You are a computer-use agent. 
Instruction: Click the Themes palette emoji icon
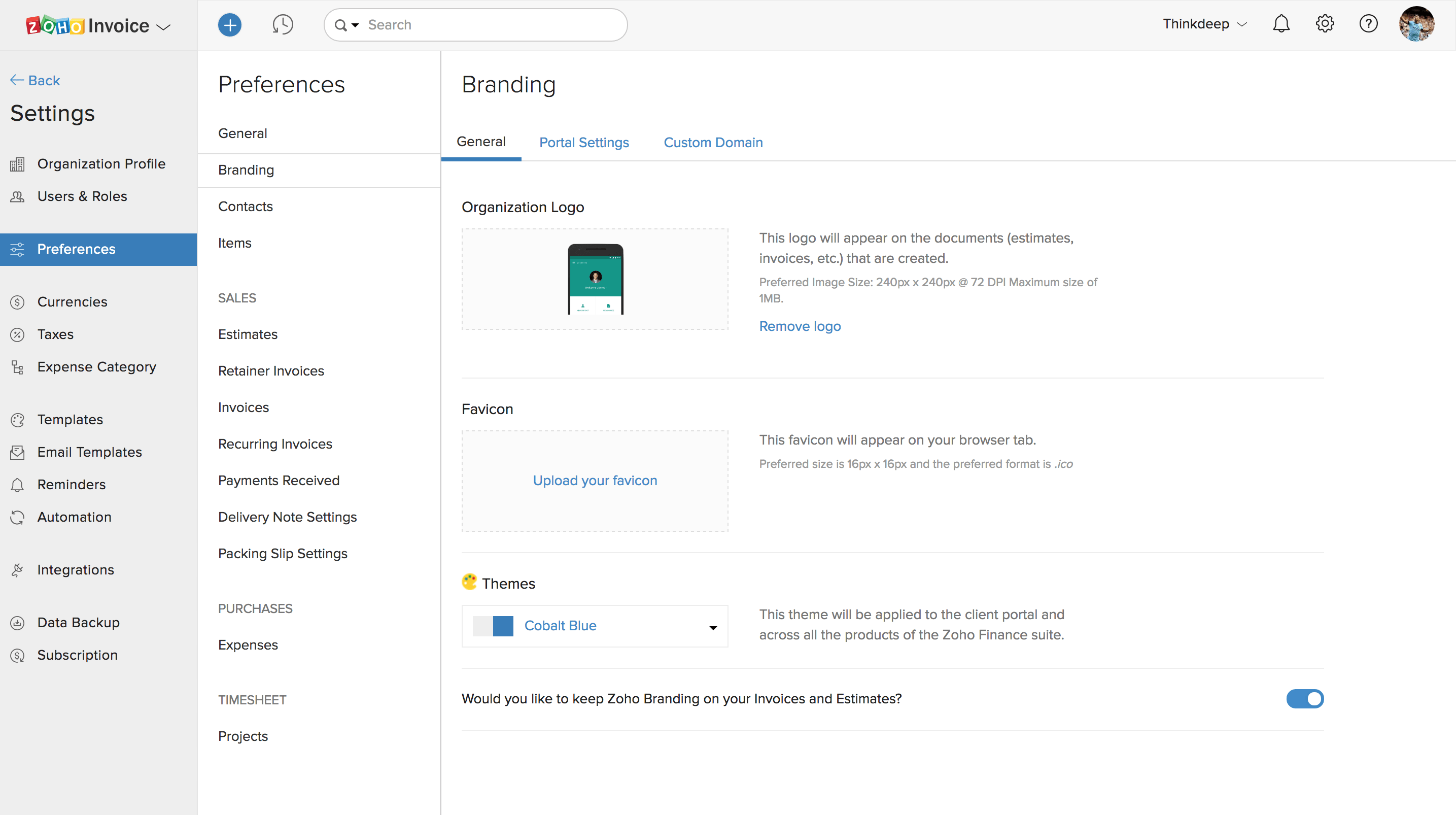[x=469, y=582]
